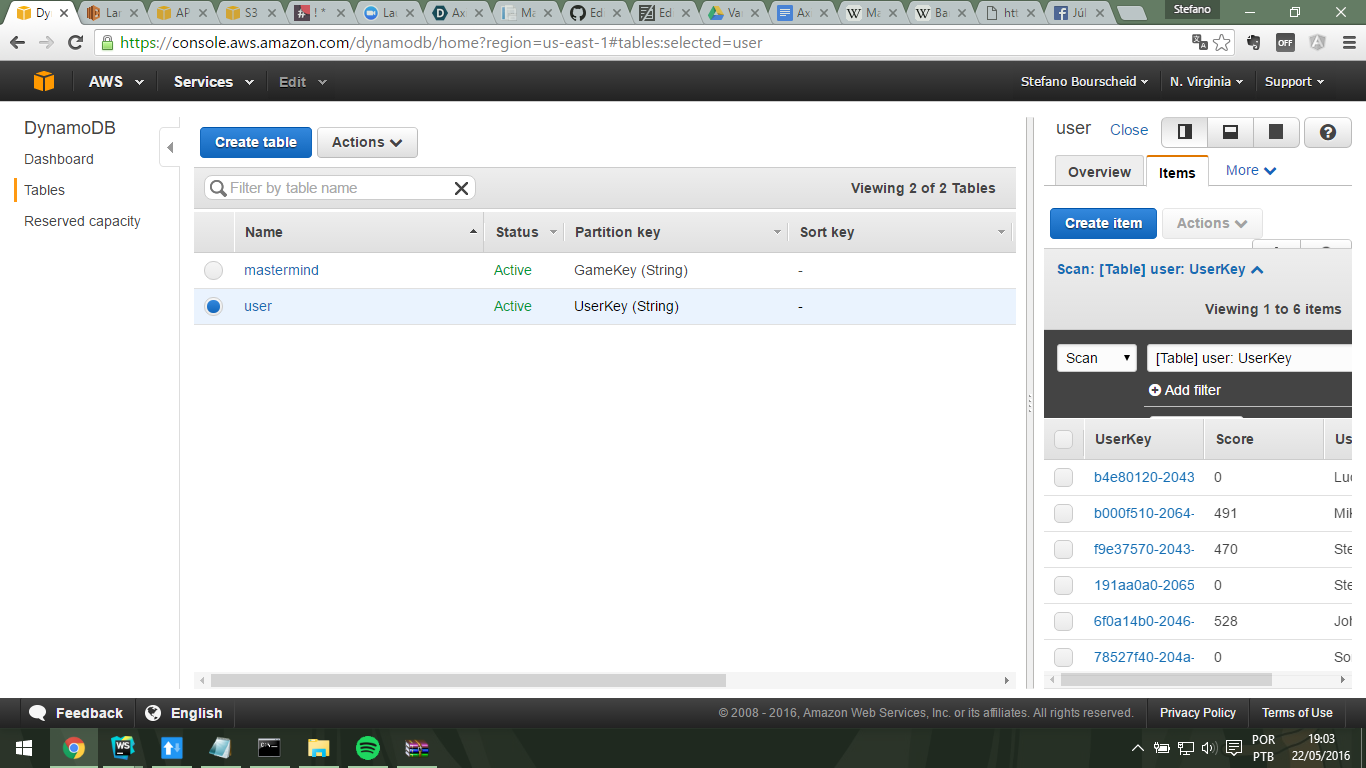Click the Angular extension icon in toolbar
The height and width of the screenshot is (768, 1366).
pos(1317,42)
